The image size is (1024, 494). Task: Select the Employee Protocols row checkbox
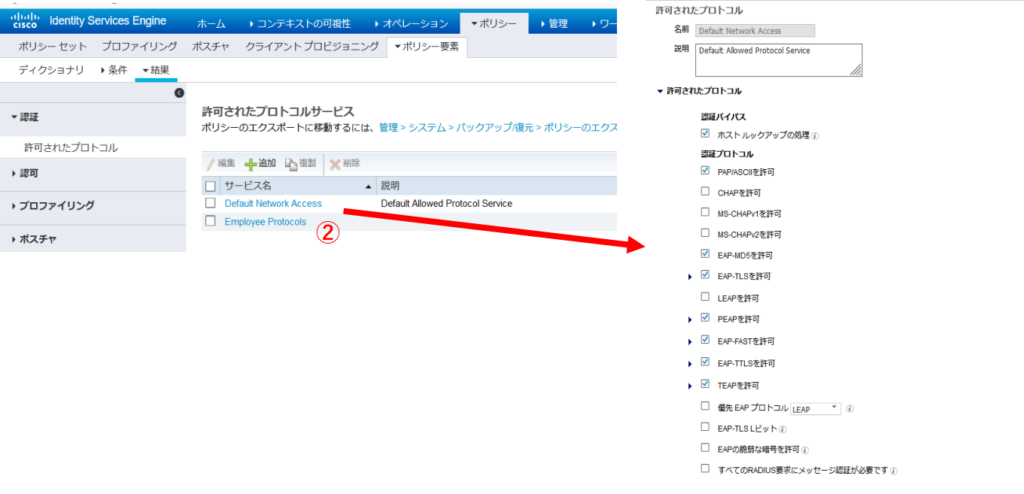tap(210, 221)
